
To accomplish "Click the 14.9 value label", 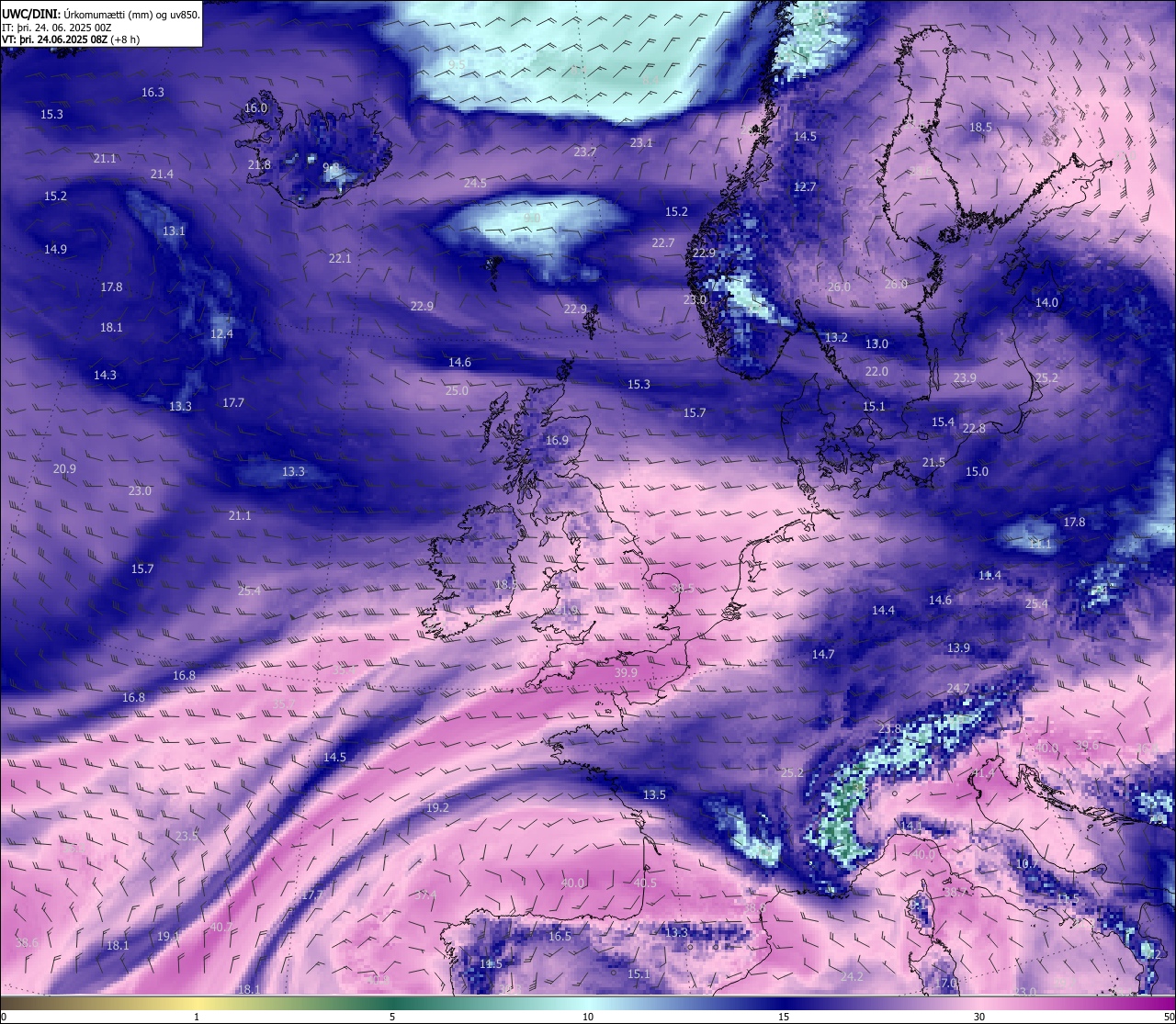I will click(55, 249).
